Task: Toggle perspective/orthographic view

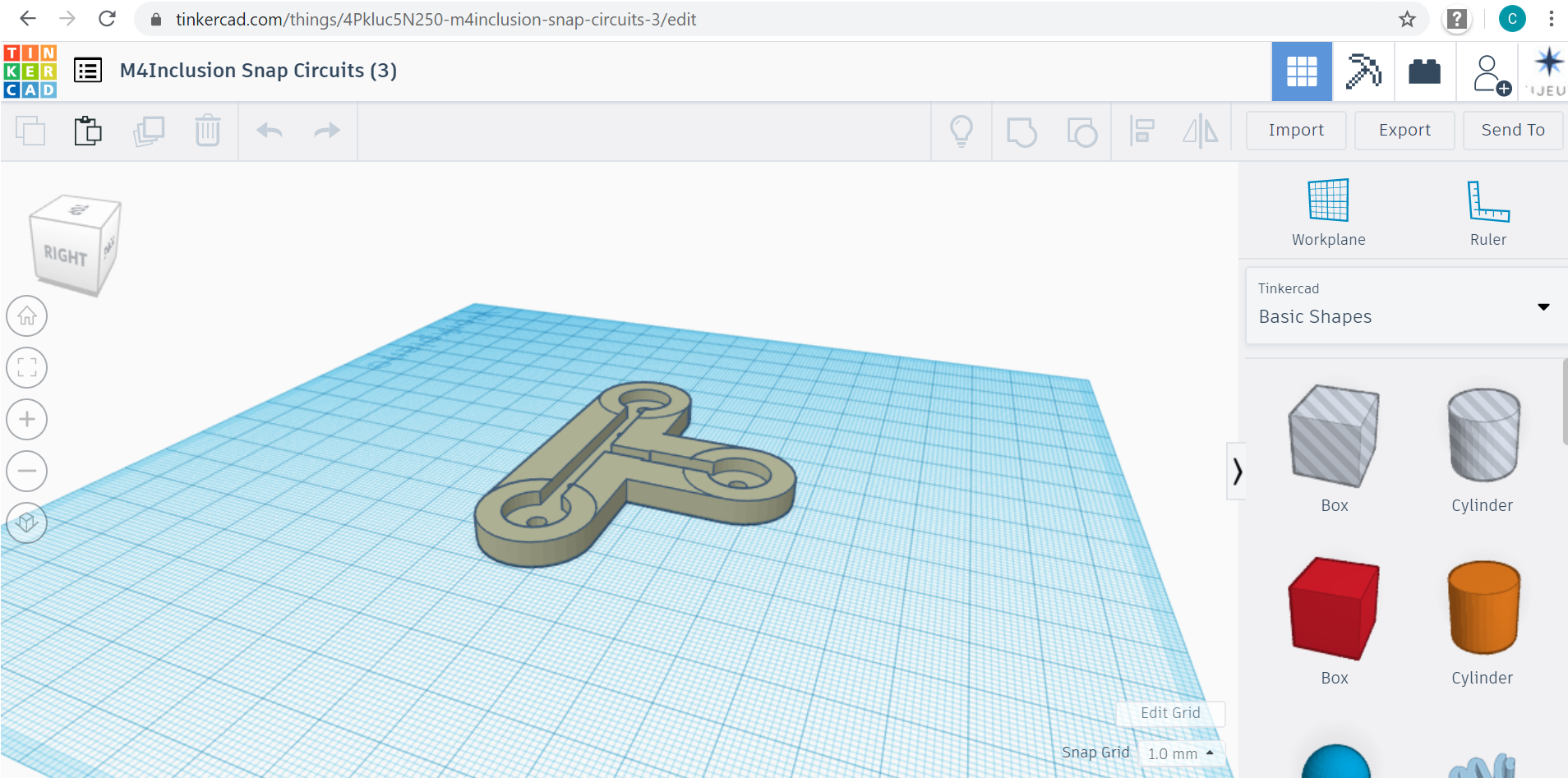Action: pos(27,523)
